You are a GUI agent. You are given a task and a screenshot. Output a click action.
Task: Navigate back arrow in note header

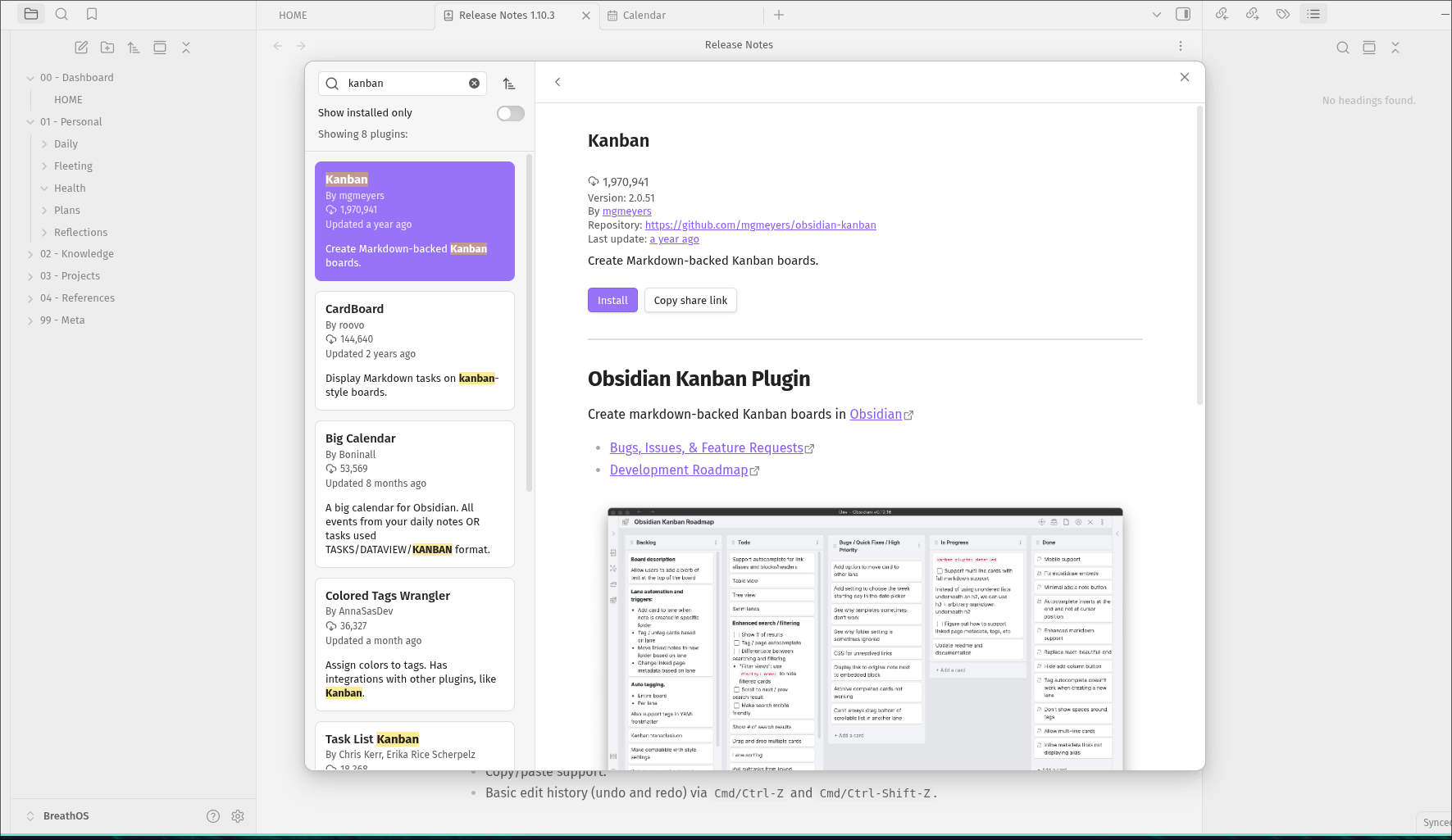[278, 46]
